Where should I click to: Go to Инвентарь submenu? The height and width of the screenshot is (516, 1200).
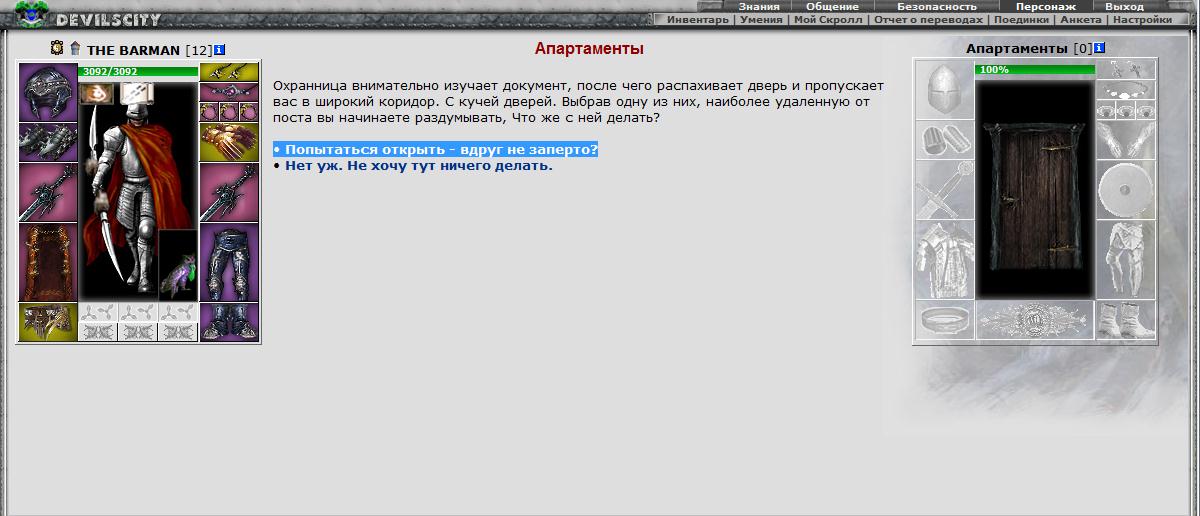(697, 19)
